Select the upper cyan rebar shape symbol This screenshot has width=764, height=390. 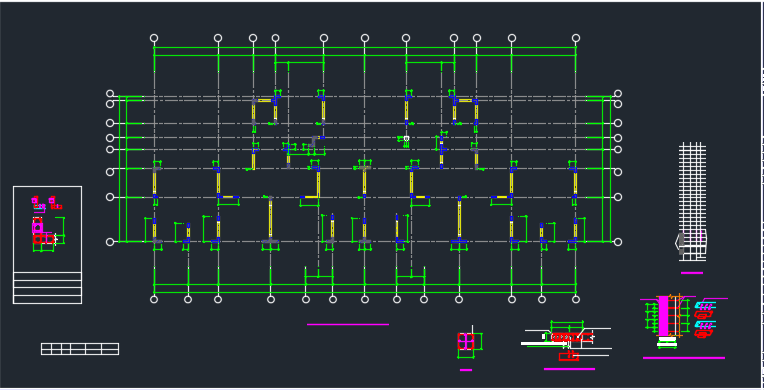point(705,306)
